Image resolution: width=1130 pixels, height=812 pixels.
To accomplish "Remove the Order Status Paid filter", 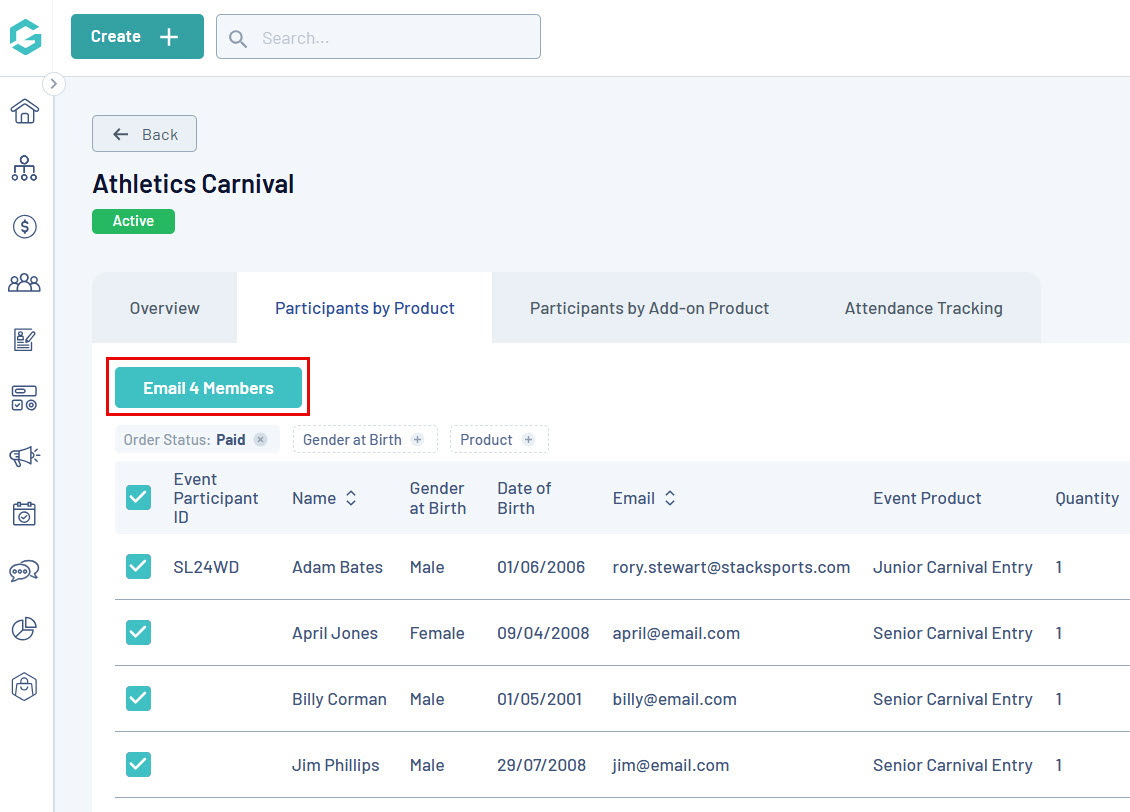I will 261,440.
